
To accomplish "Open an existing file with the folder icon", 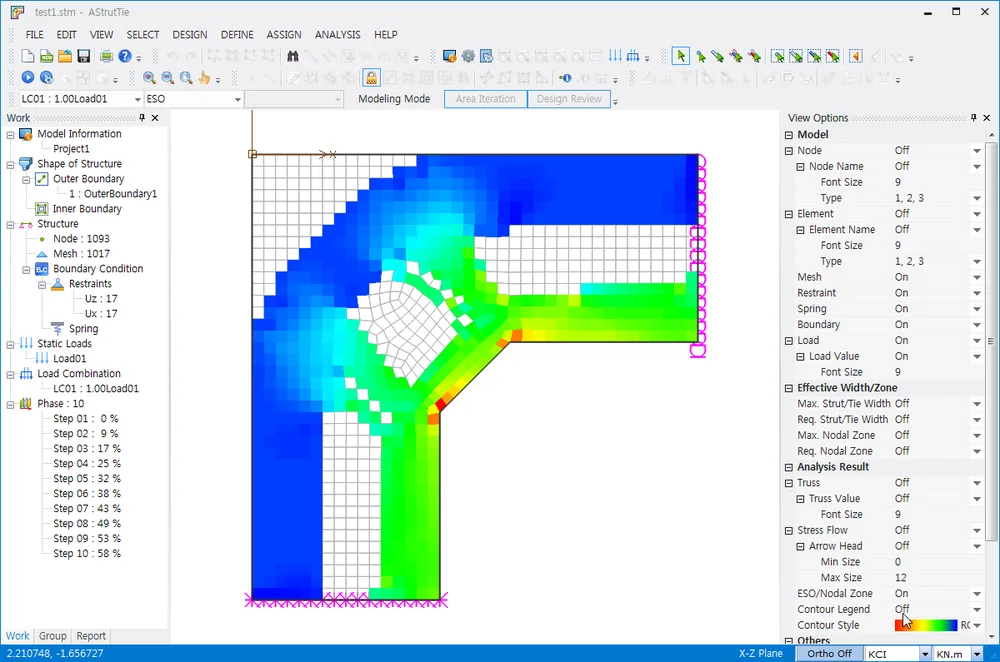I will (64, 57).
